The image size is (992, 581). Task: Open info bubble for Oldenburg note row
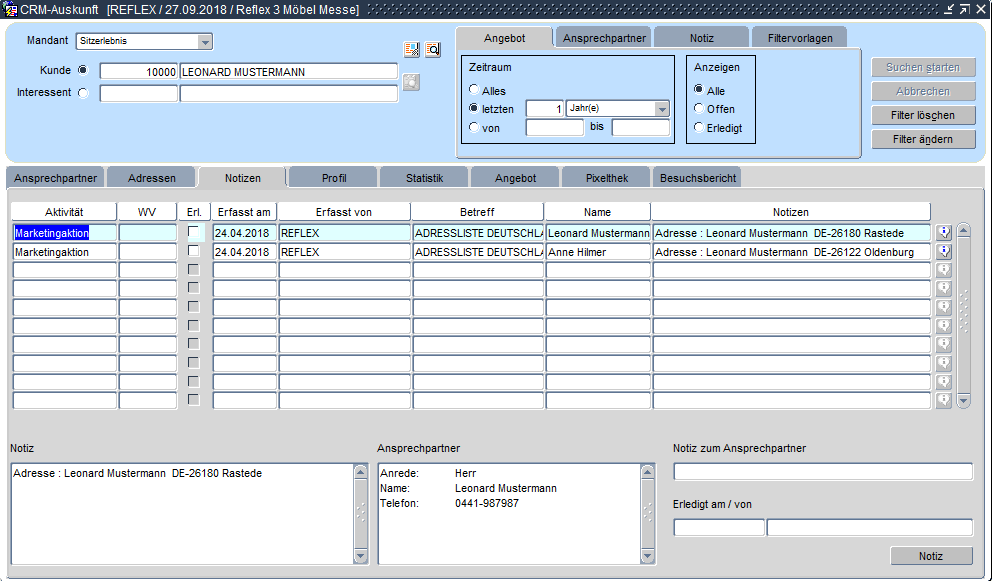tap(943, 252)
